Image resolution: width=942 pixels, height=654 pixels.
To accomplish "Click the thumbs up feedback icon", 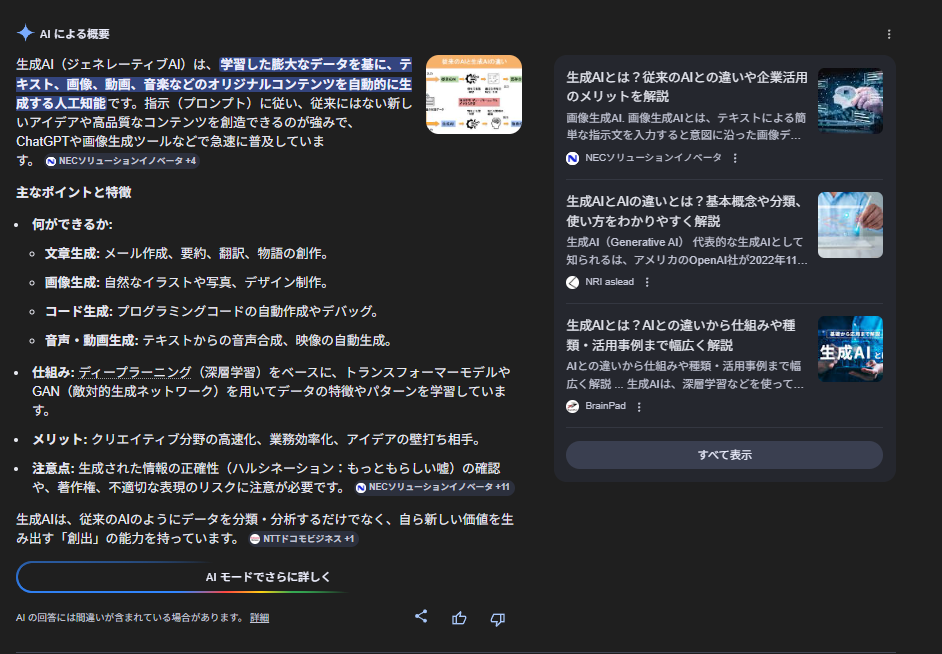I will (x=459, y=618).
